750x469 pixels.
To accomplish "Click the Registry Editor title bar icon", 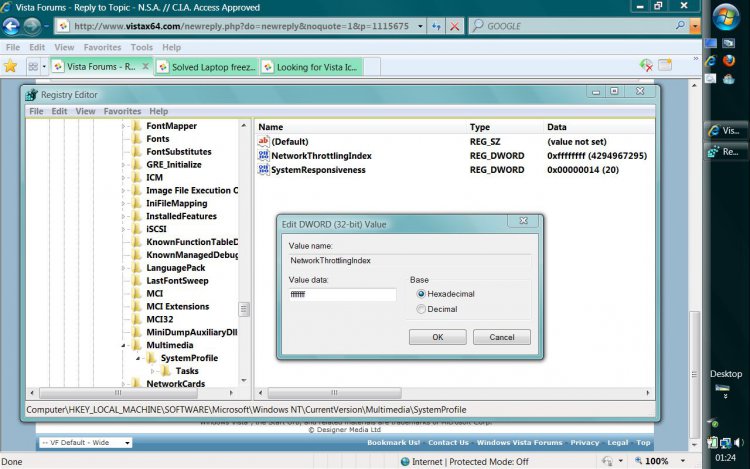I will pyautogui.click(x=32, y=95).
